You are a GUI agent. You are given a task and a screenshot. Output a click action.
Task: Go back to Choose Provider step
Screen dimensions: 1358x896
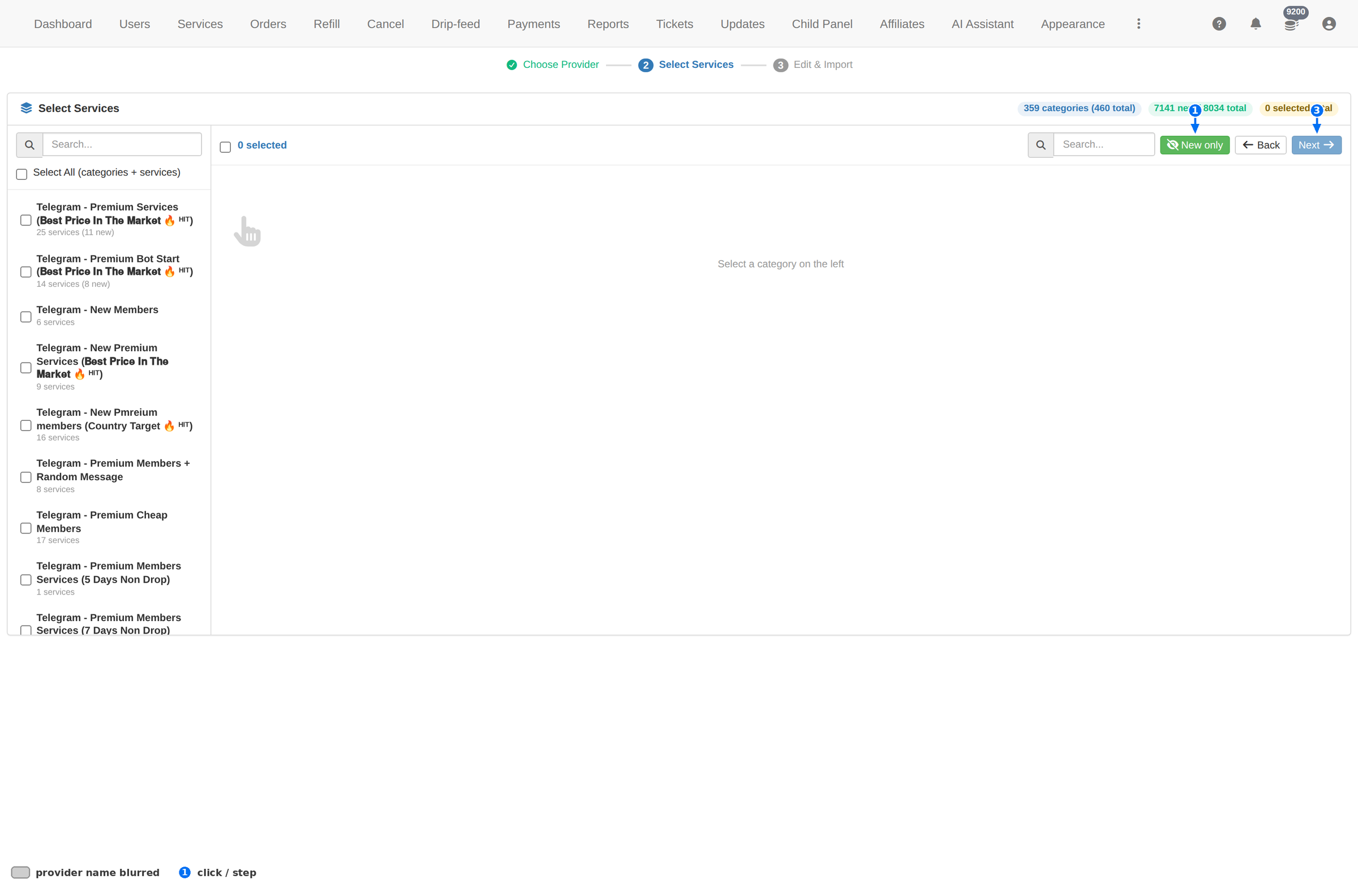561,64
